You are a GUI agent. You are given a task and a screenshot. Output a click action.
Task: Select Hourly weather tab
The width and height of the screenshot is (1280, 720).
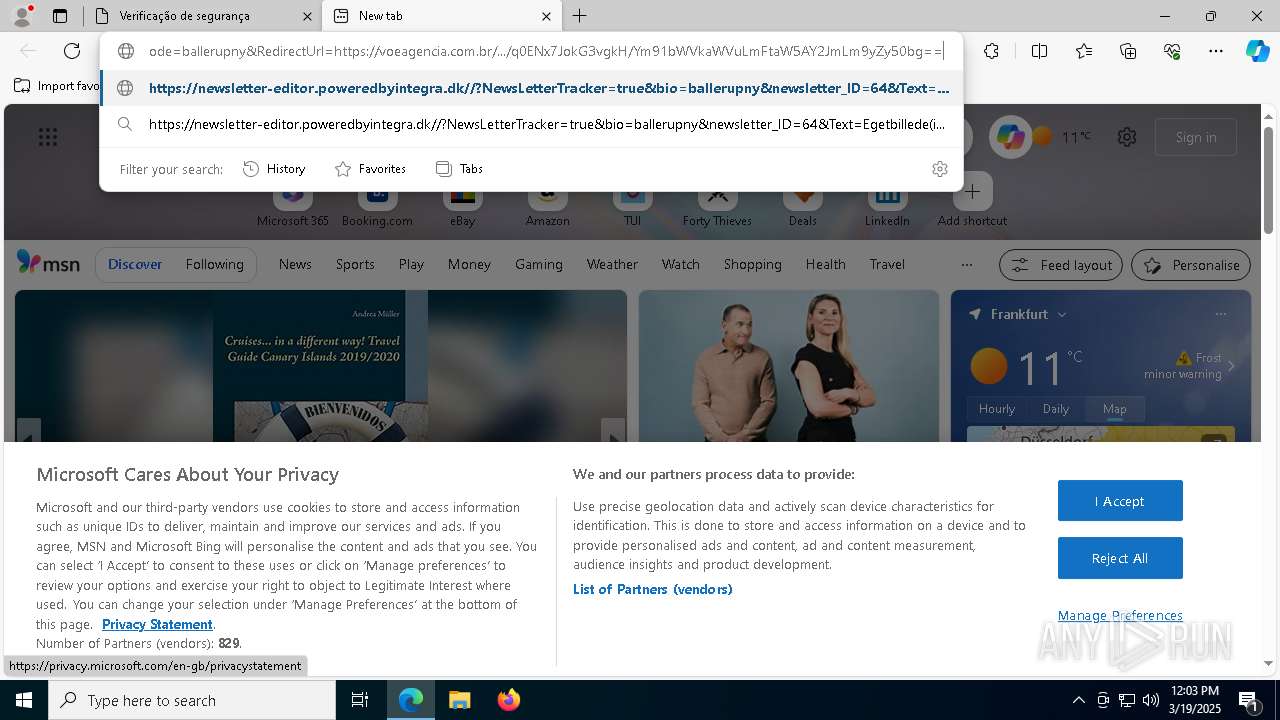[997, 408]
